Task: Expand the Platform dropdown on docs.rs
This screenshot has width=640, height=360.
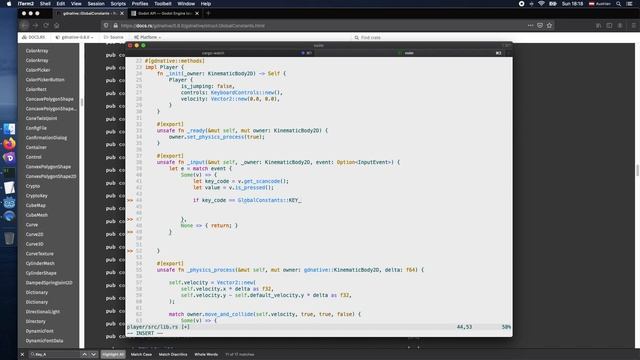Action: tap(148, 37)
